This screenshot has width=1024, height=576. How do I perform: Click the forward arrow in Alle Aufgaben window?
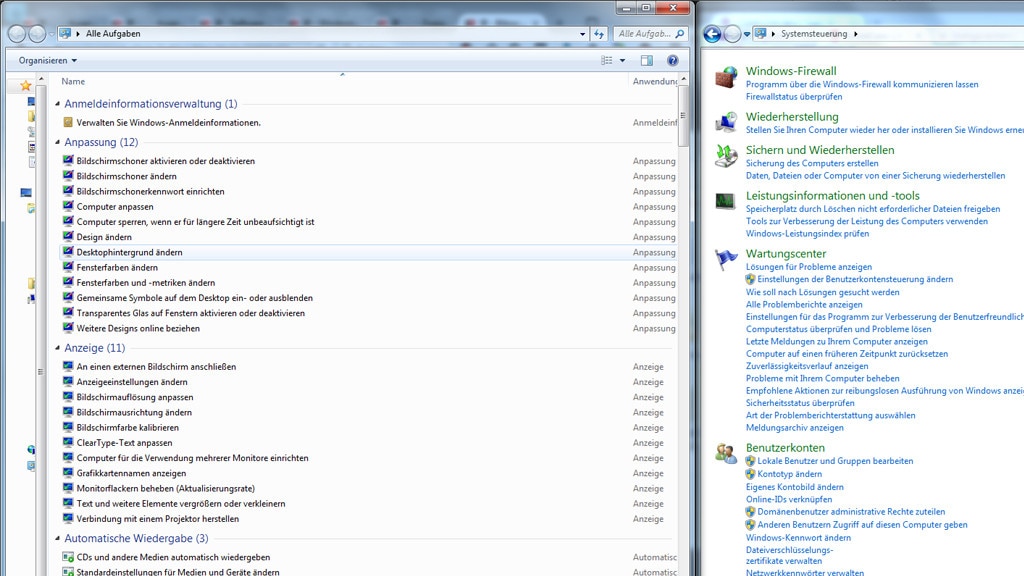pos(37,34)
